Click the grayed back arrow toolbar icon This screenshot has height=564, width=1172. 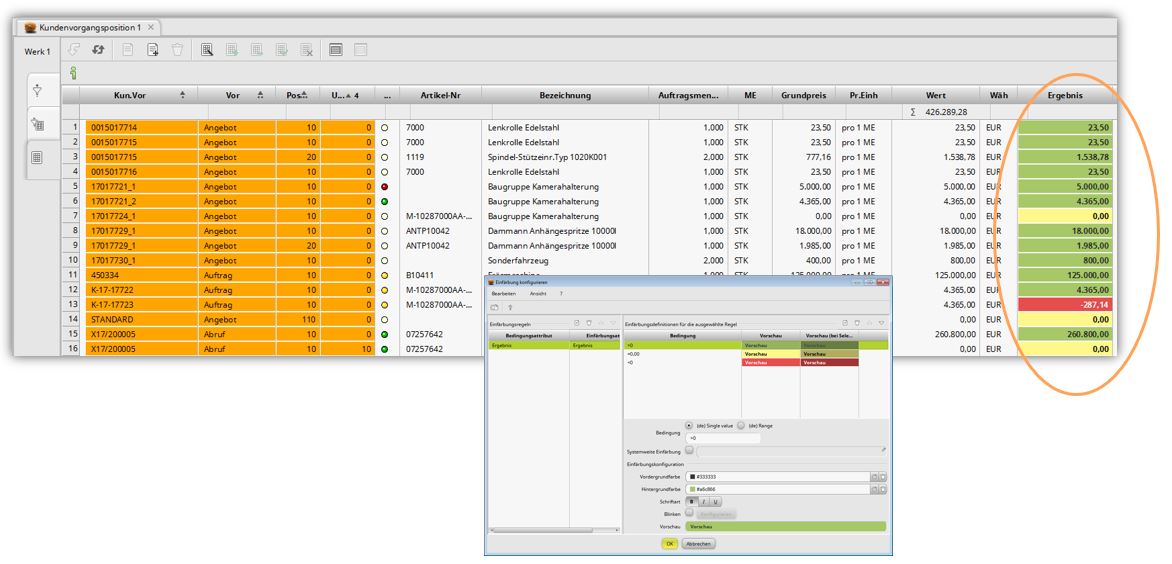(73, 50)
